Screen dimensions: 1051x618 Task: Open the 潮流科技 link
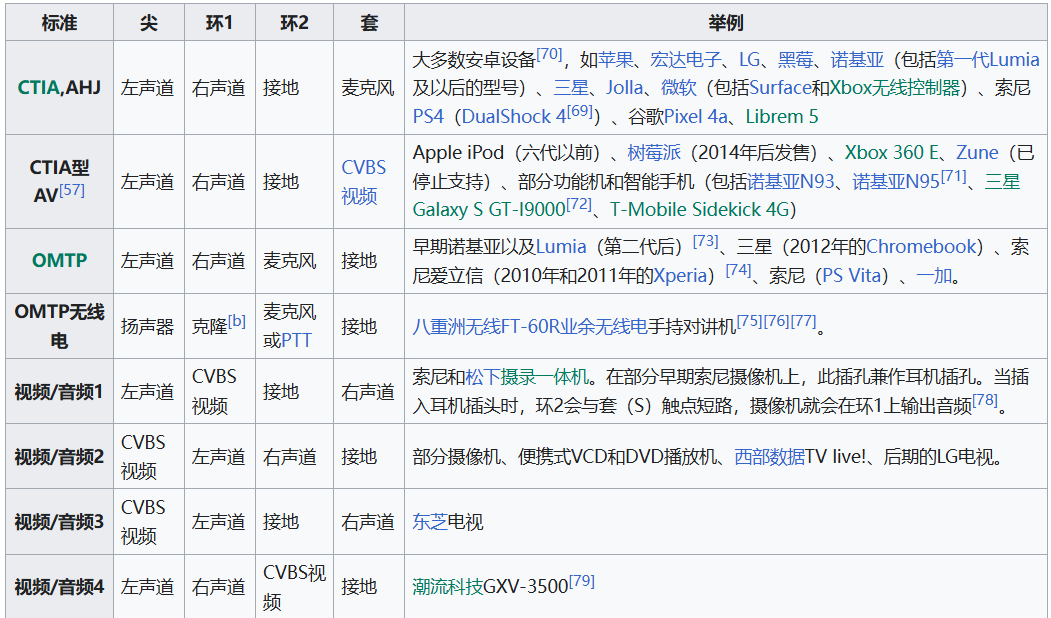(447, 586)
